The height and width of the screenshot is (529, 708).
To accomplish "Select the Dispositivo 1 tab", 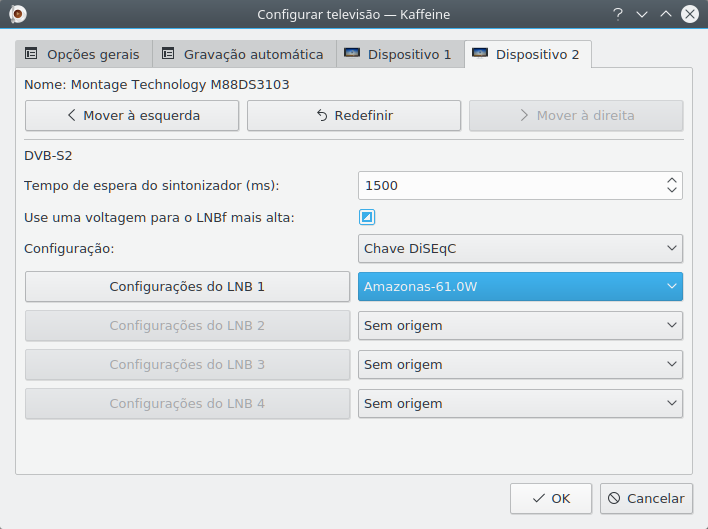I will [400, 54].
